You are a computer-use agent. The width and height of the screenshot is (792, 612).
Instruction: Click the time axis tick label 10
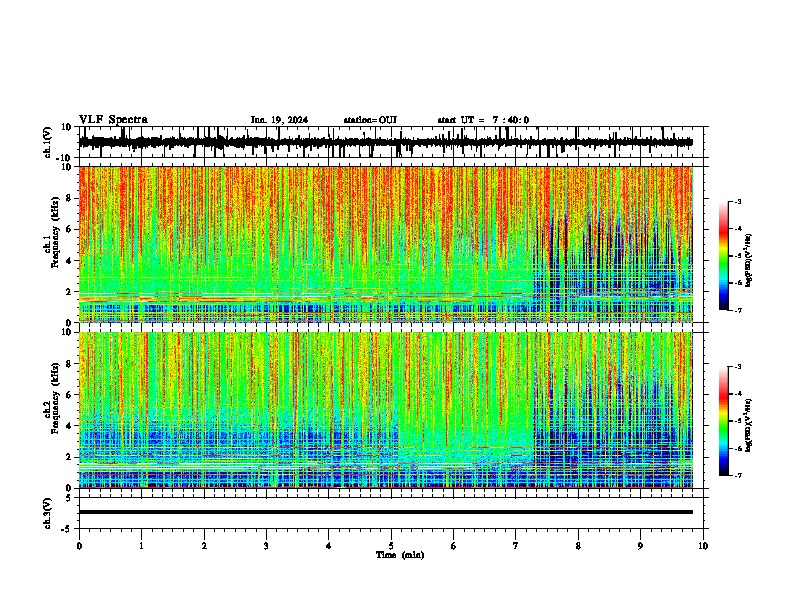pos(703,546)
